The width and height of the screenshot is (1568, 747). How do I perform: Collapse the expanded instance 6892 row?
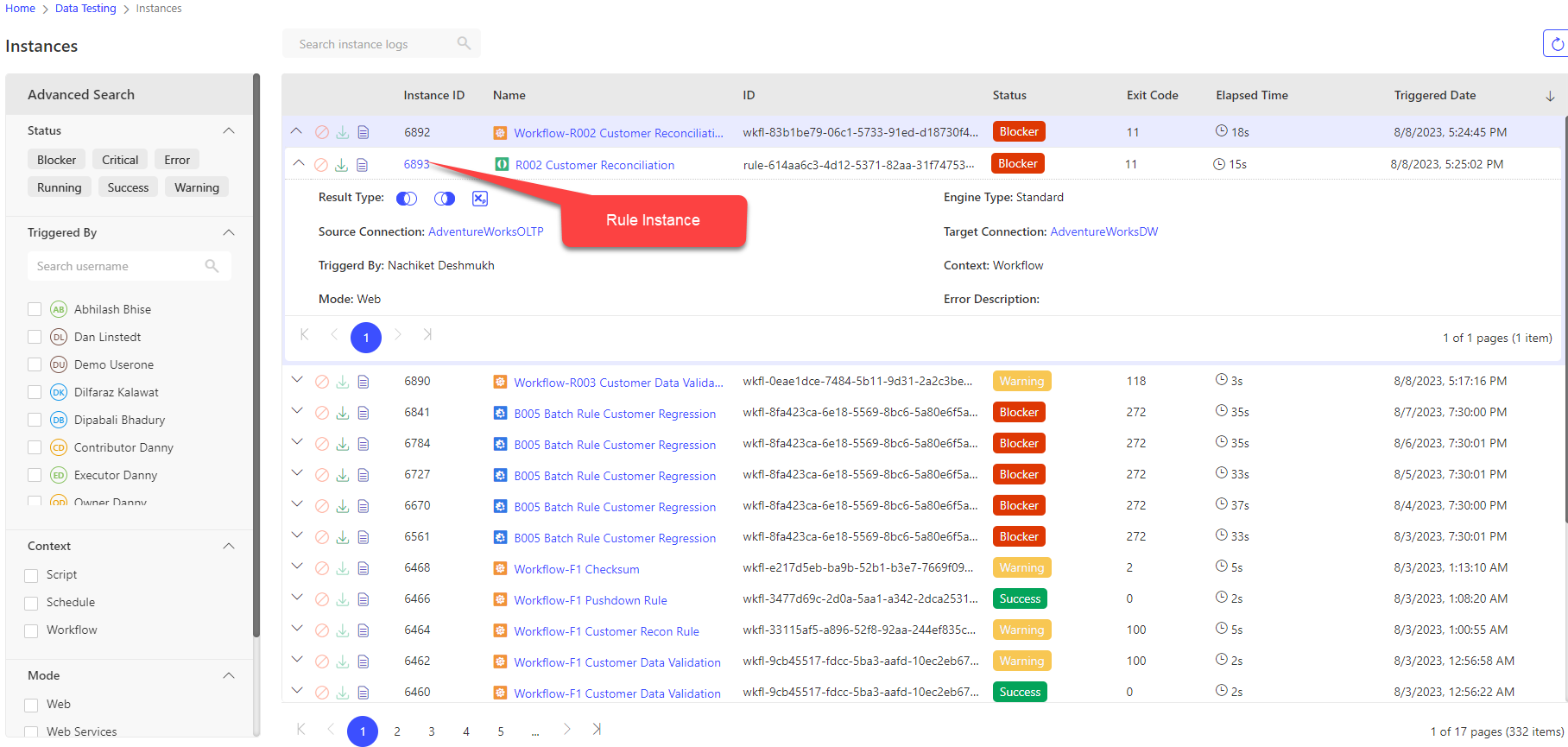[x=296, y=132]
